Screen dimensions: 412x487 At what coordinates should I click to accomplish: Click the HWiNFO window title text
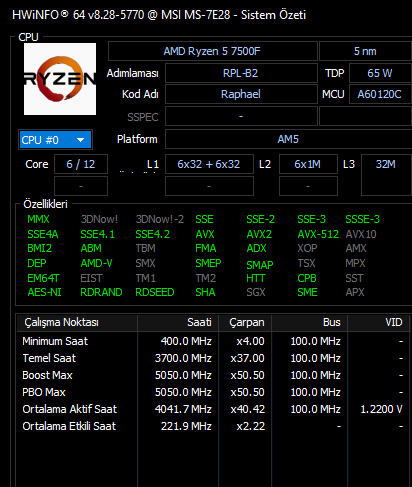(159, 15)
